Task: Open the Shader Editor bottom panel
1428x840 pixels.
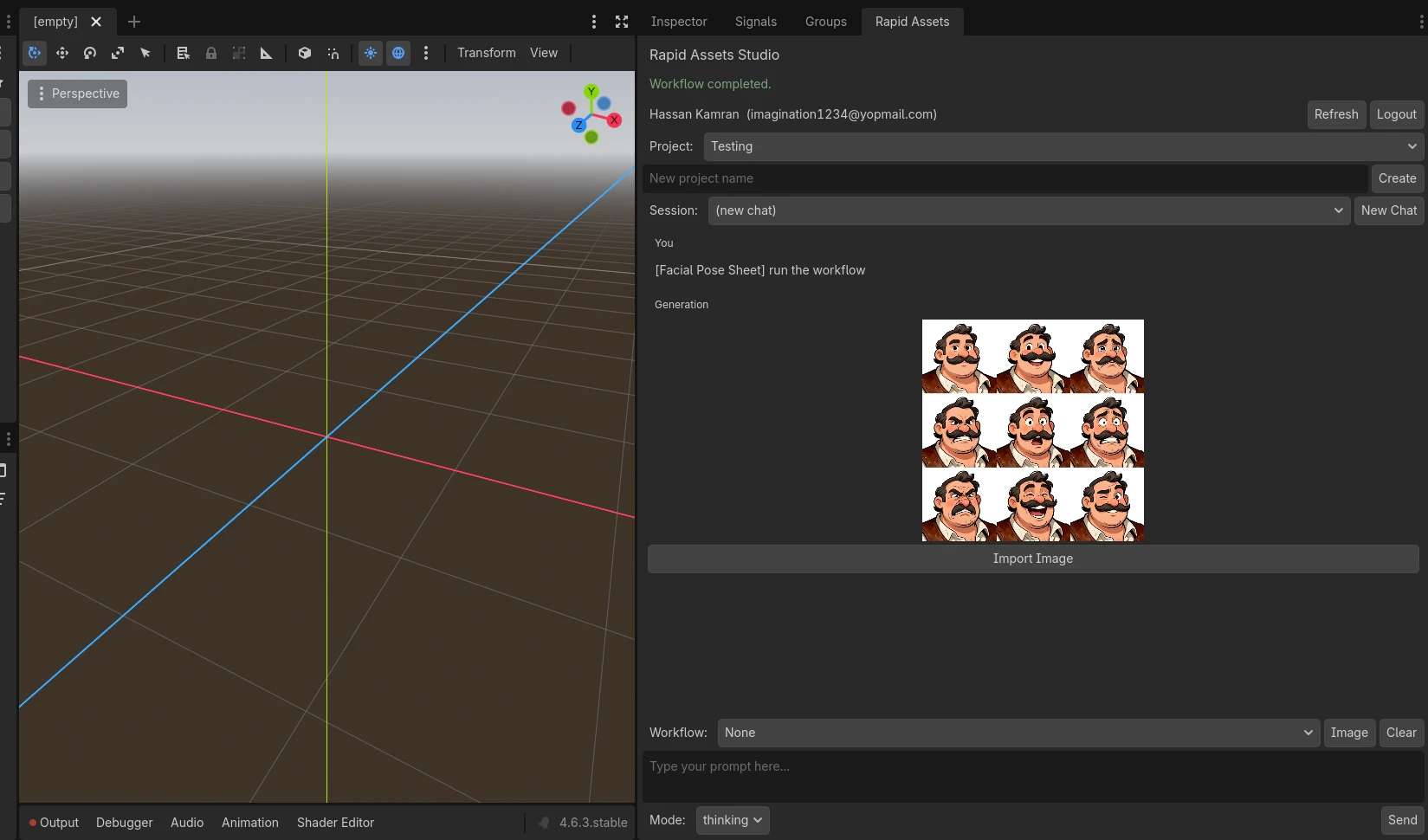Action: [x=335, y=823]
